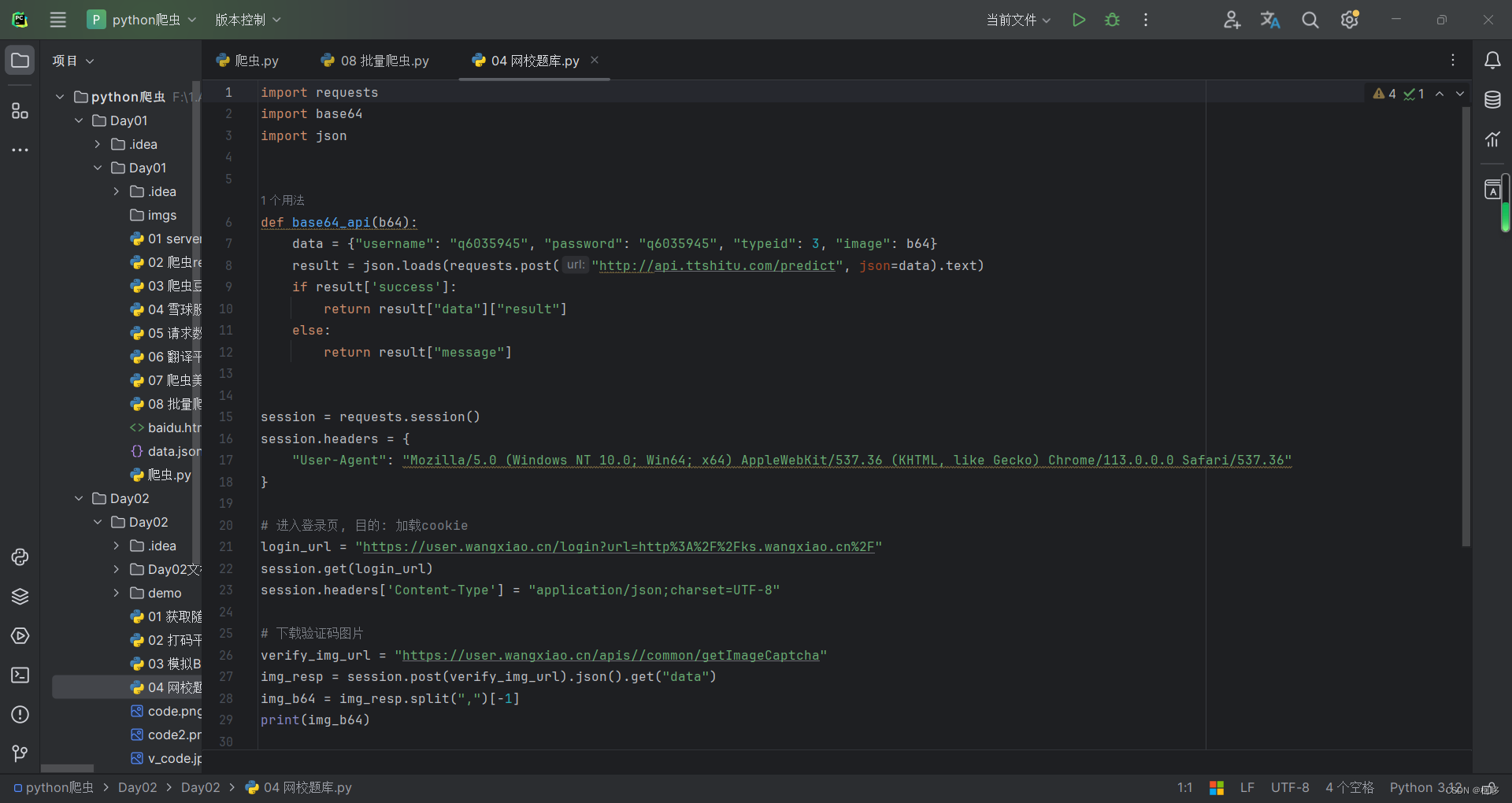Open the api.ttshitu.com/predict URL link
1512x803 pixels.
coord(717,266)
